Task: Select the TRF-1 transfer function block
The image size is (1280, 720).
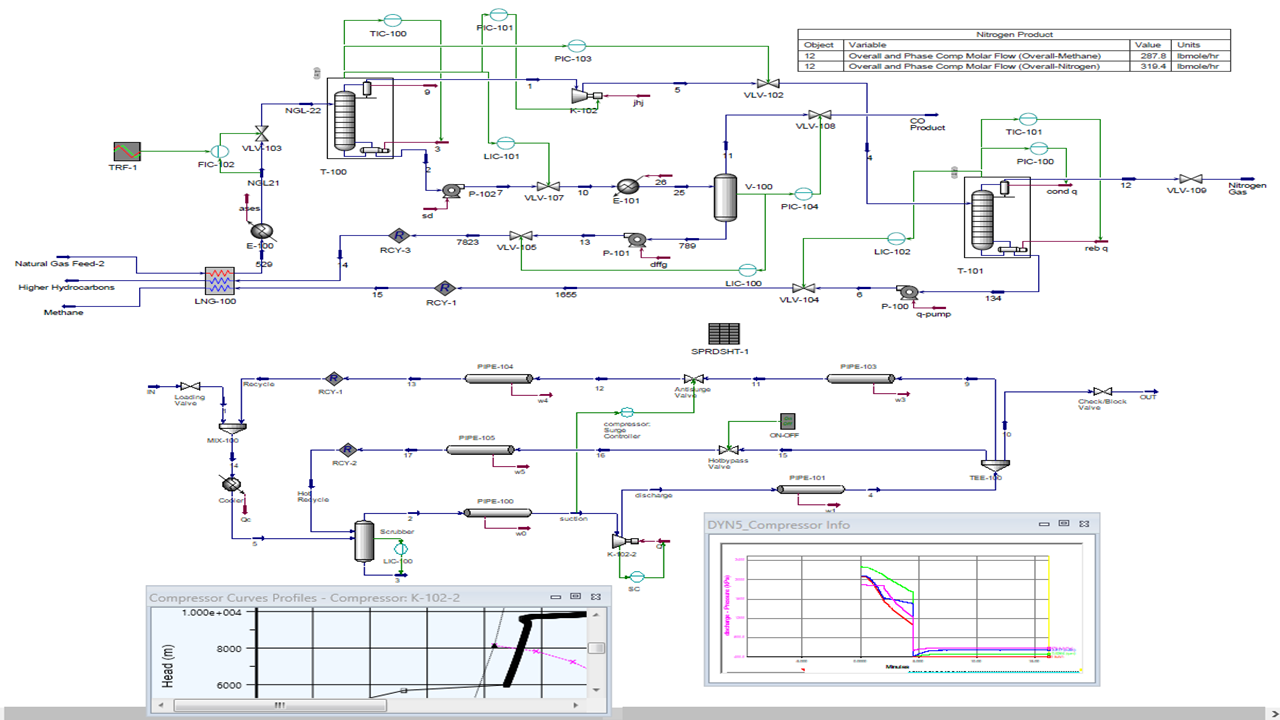Action: tap(127, 151)
